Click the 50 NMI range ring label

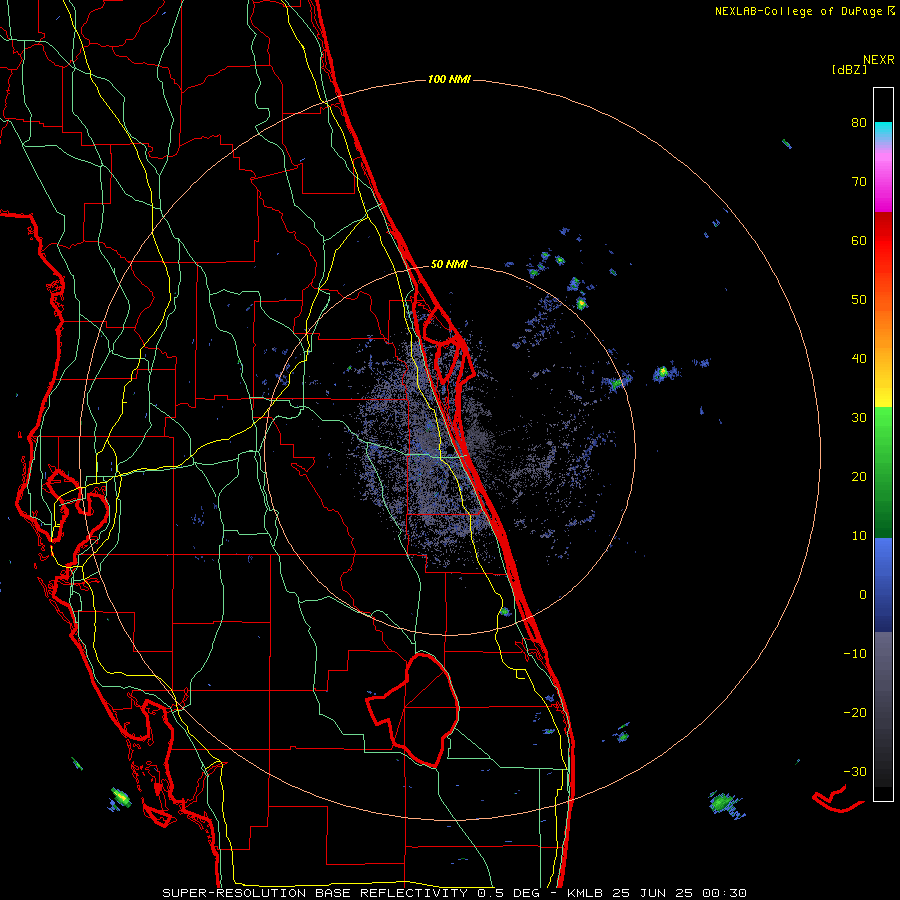coord(449,264)
